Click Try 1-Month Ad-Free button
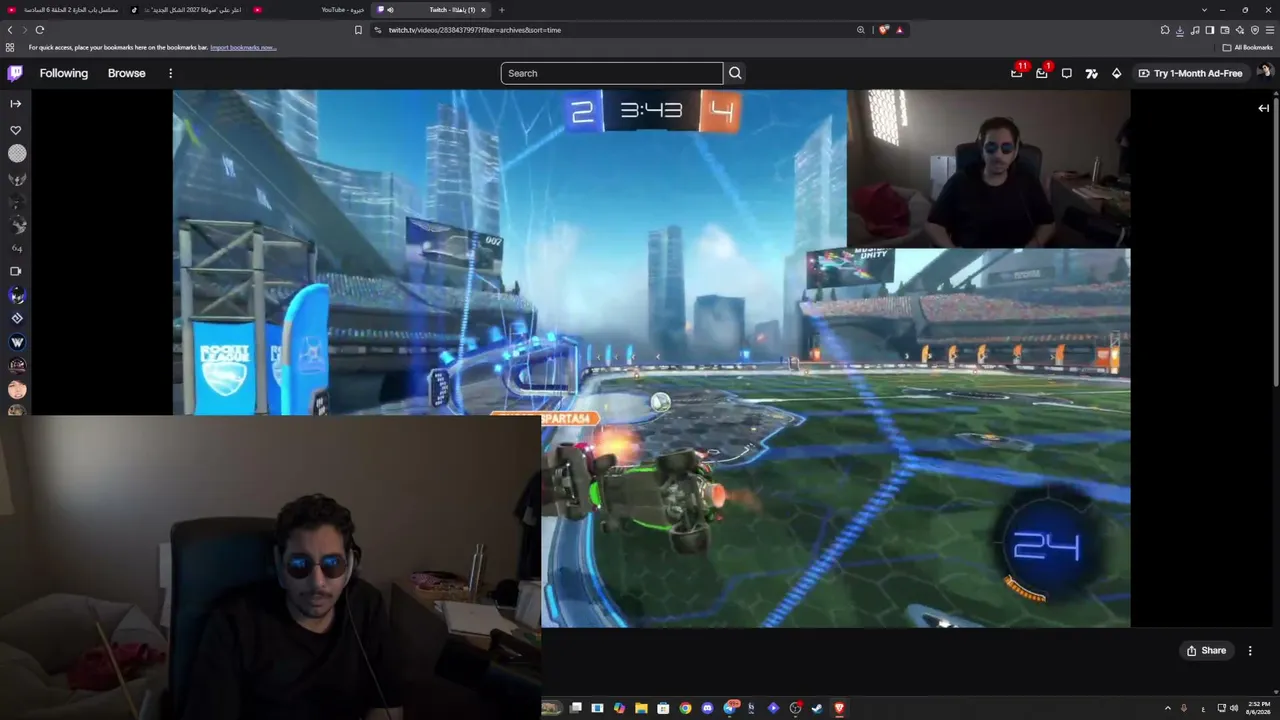Screen dimensions: 1280x720 (1190, 73)
